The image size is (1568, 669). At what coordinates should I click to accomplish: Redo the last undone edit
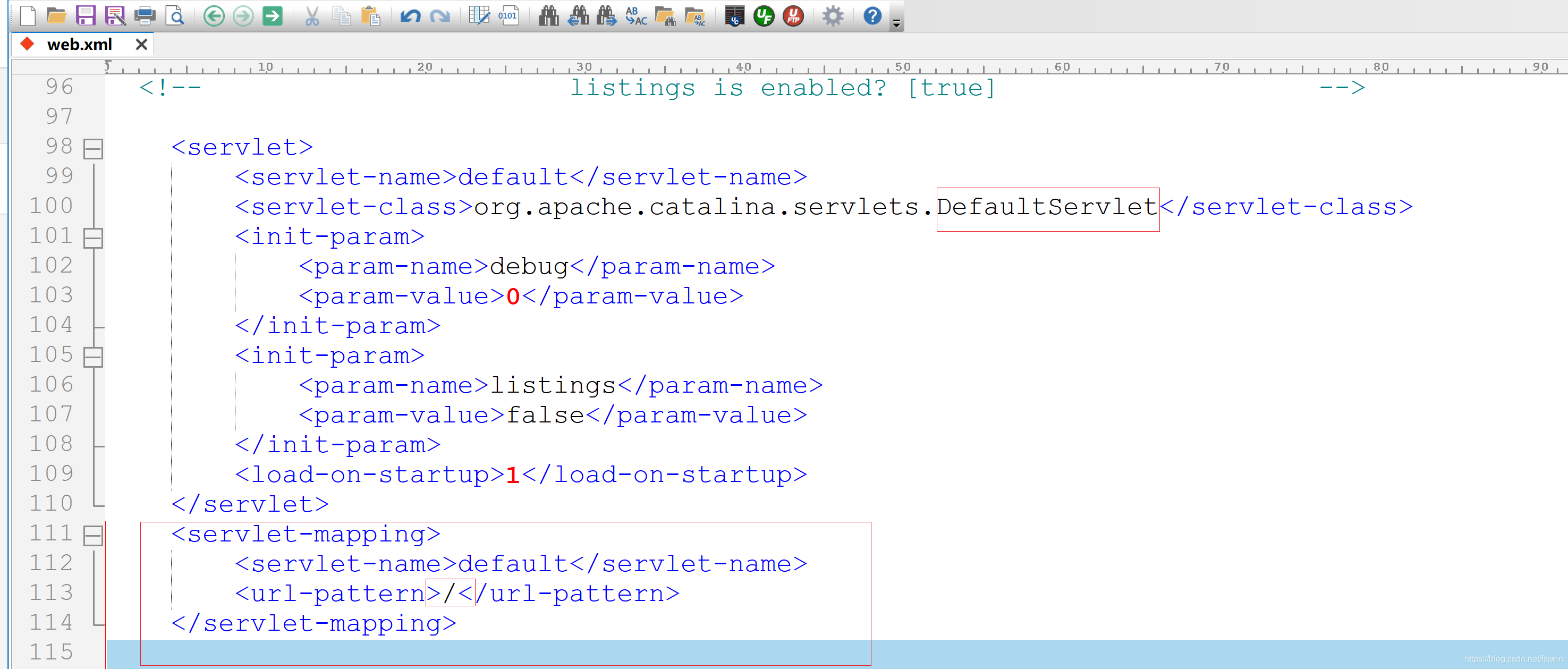point(439,15)
